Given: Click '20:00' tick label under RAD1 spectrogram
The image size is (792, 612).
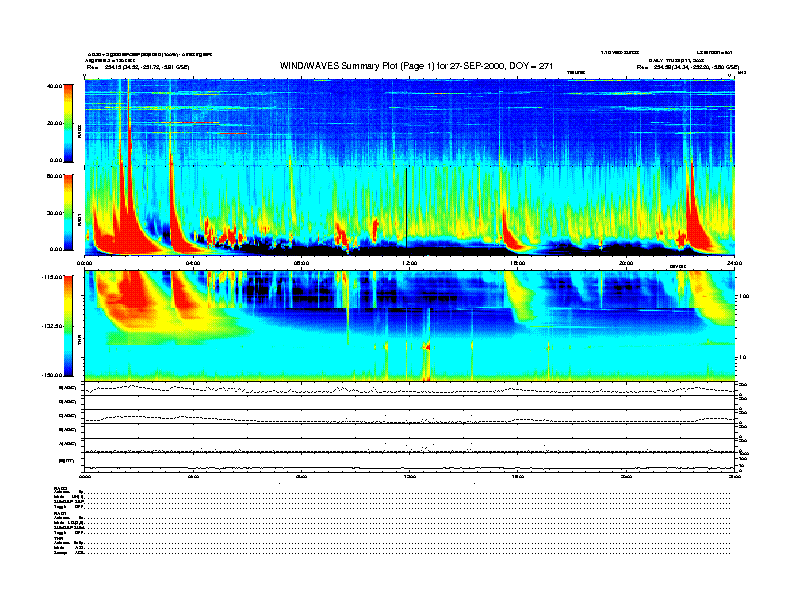Looking at the screenshot, I should pyautogui.click(x=626, y=263).
